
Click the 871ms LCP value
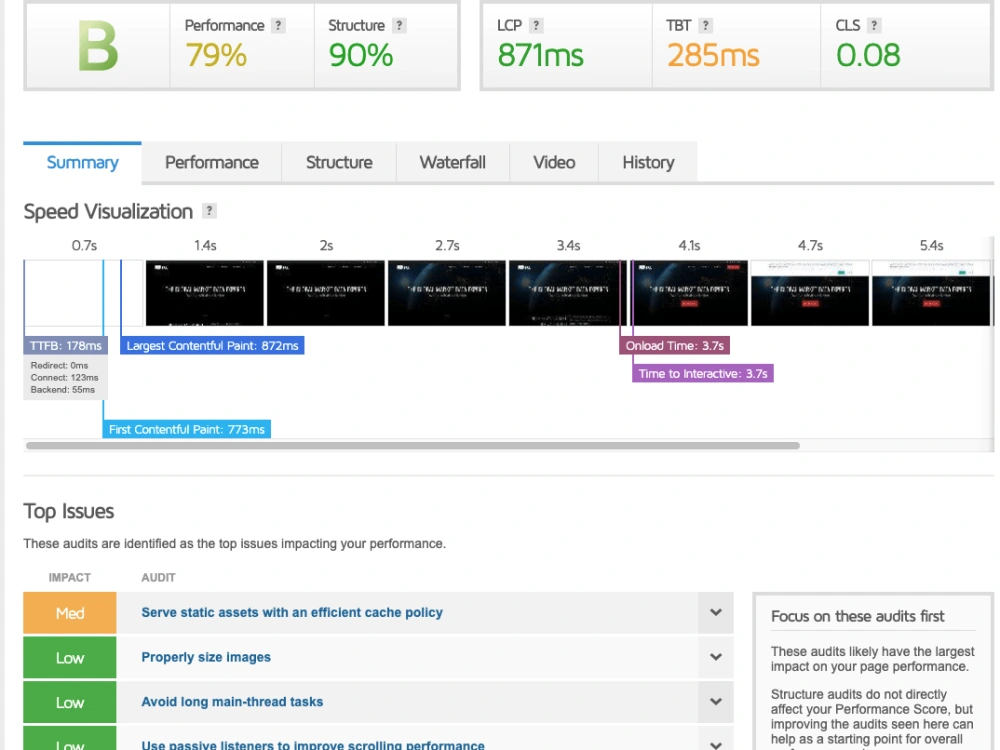pos(540,55)
